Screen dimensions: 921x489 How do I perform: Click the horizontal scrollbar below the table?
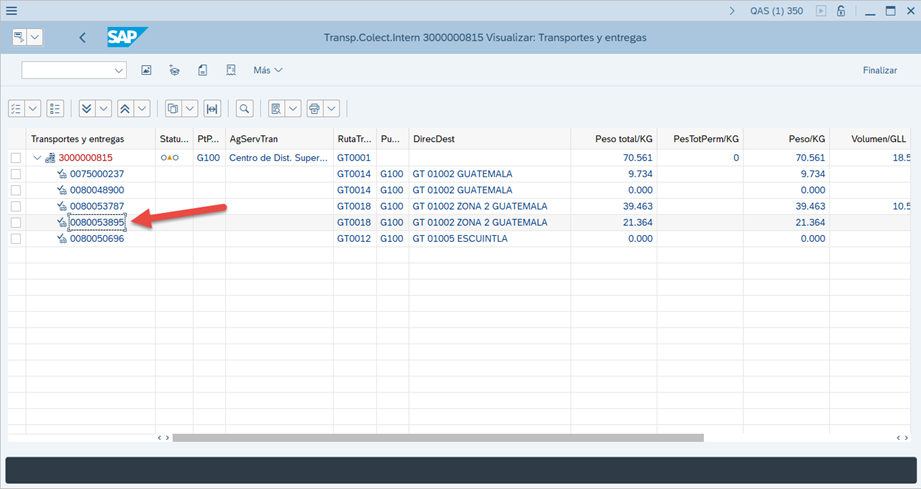pos(437,437)
